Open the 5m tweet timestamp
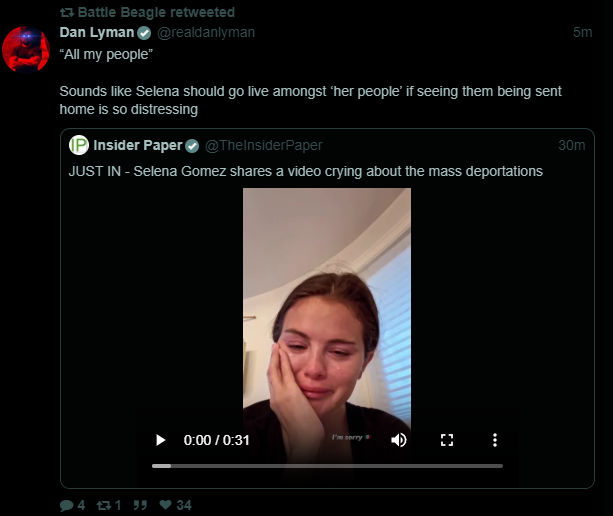Screen dimensions: 613x516 click(583, 32)
